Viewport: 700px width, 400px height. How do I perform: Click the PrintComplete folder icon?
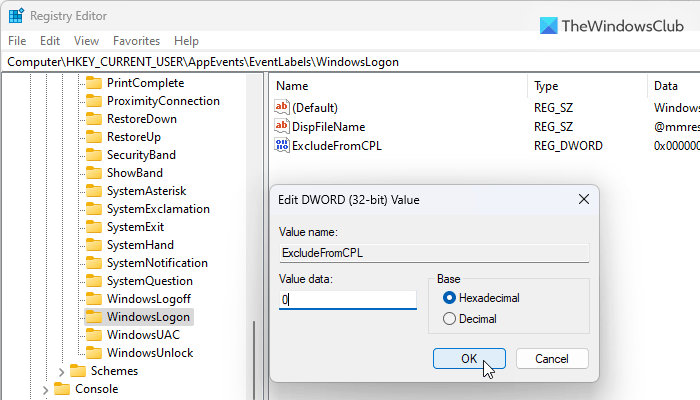point(94,83)
